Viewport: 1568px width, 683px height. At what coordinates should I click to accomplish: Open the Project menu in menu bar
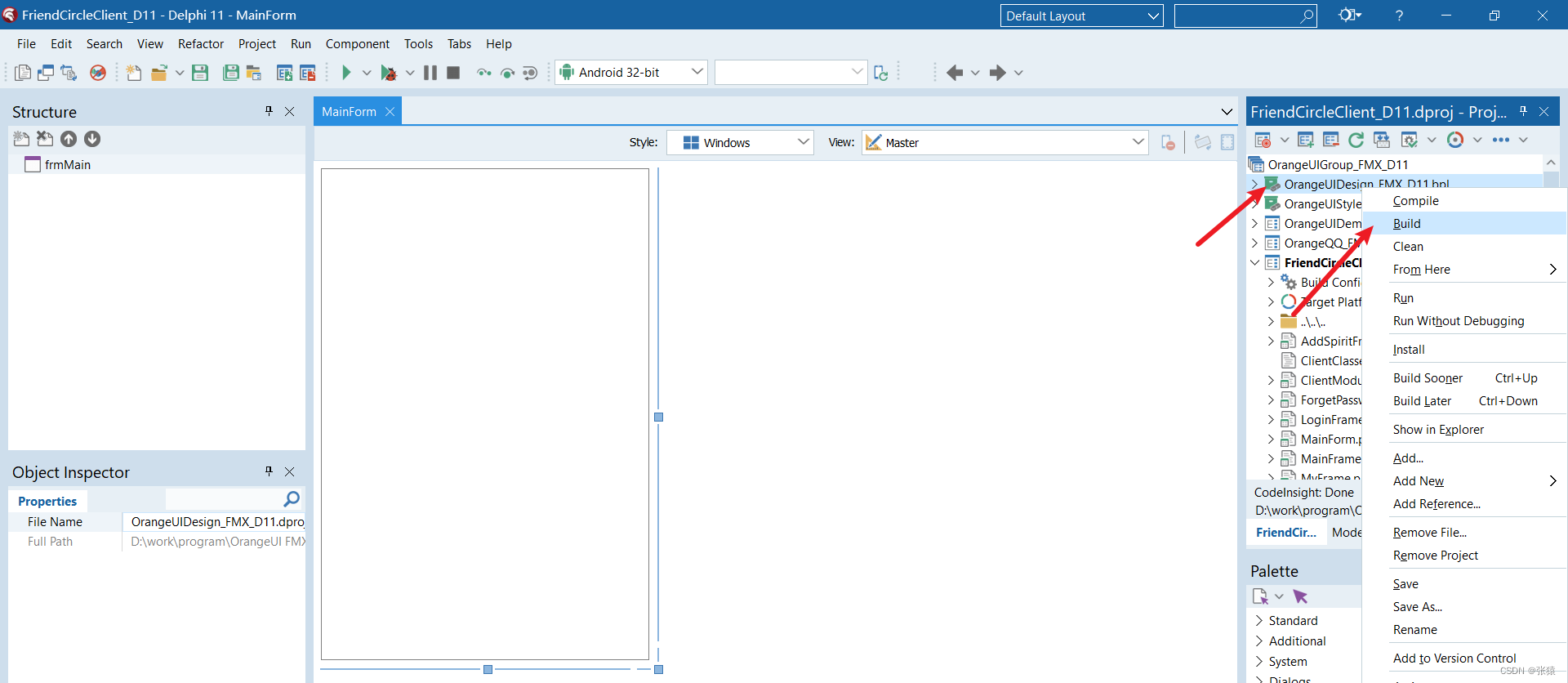point(257,44)
